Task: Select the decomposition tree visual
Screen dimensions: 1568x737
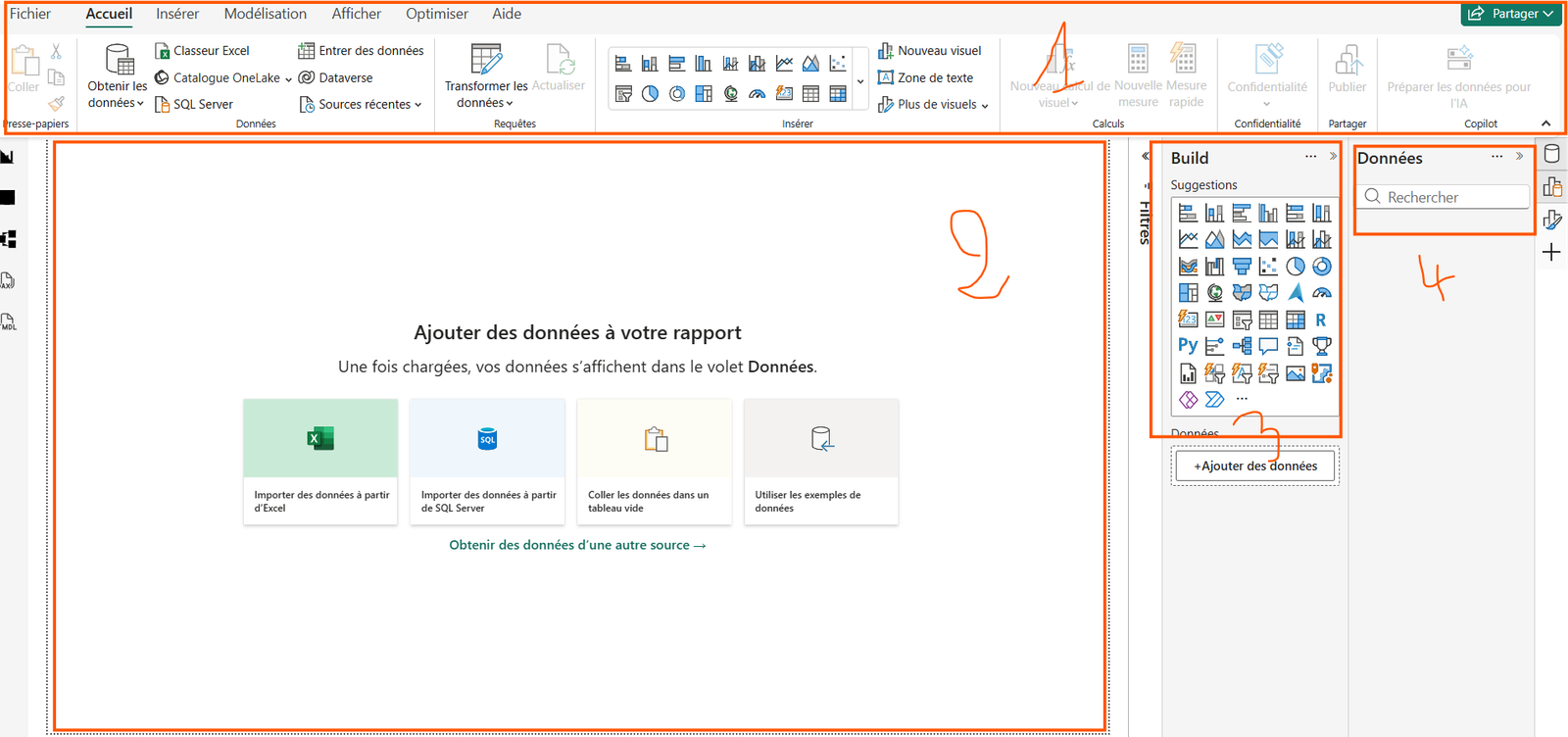Action: (1242, 345)
